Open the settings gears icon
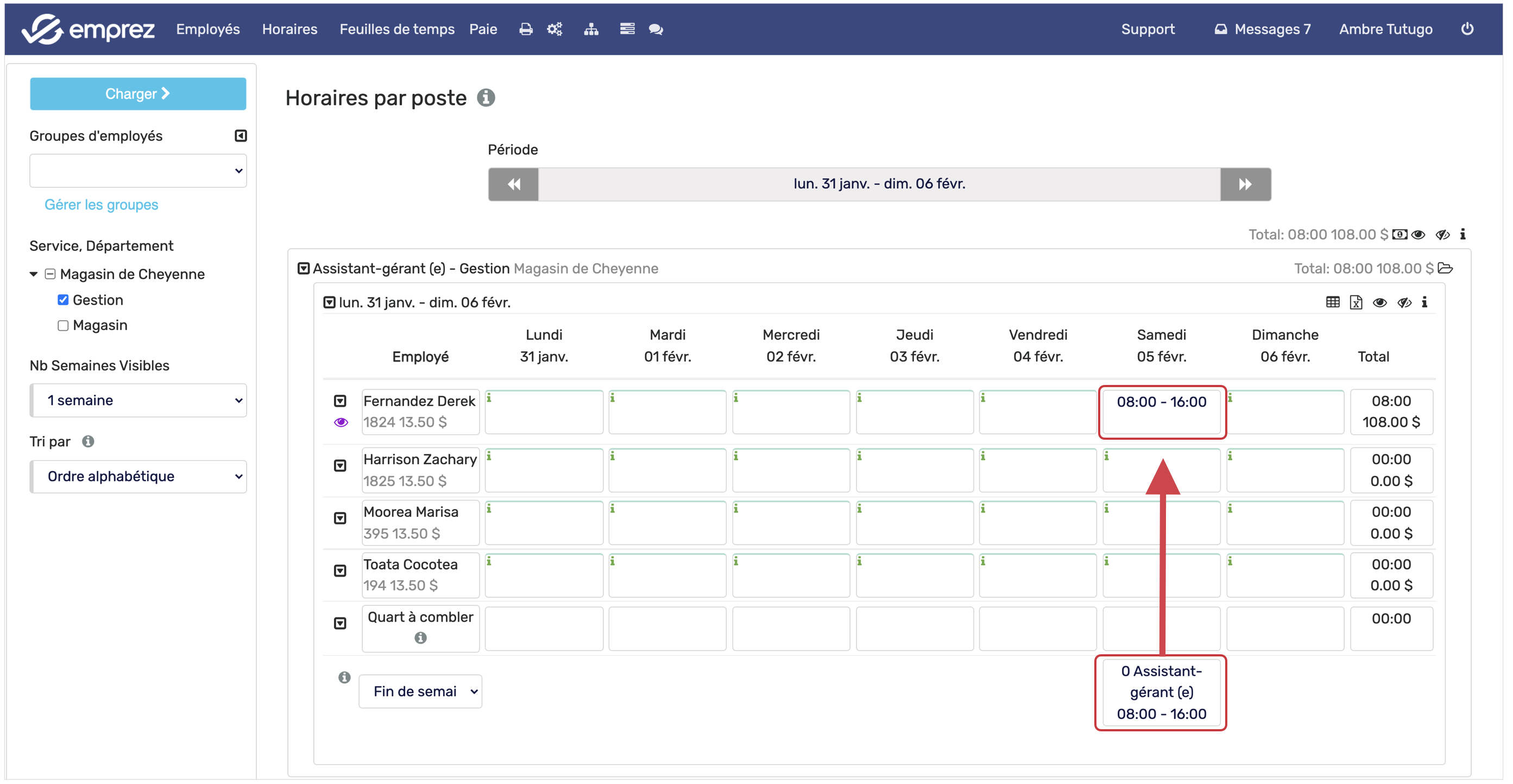Image resolution: width=1513 pixels, height=784 pixels. coord(554,29)
